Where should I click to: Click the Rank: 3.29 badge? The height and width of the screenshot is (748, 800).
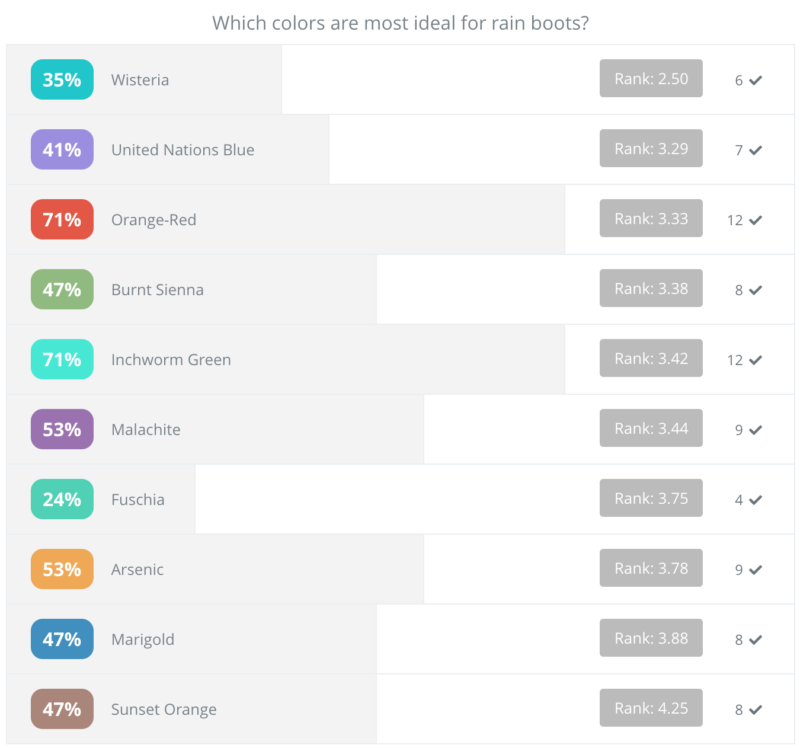651,149
